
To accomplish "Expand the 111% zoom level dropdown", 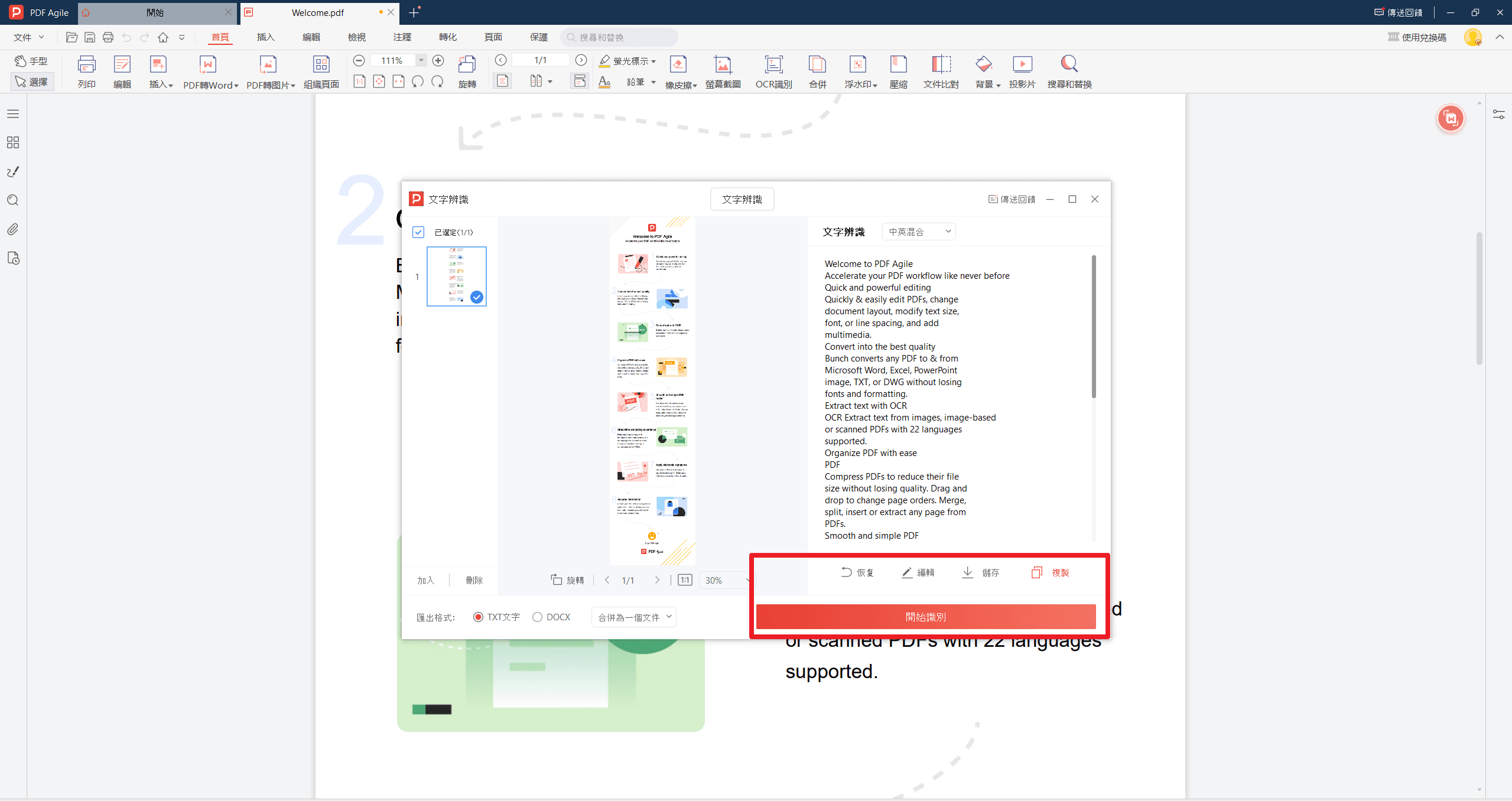I will 421,60.
